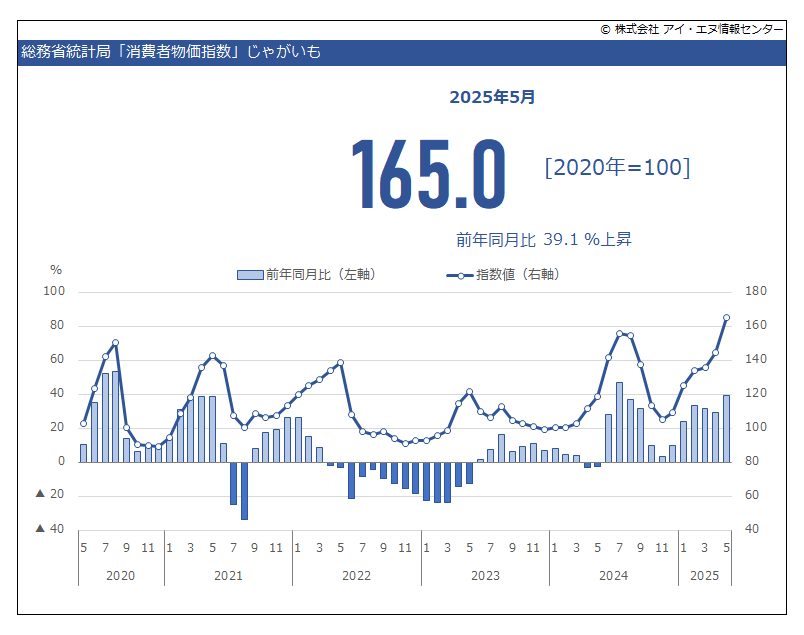804x635 pixels.
Task: Click year label 2024 on x-axis
Action: [613, 576]
